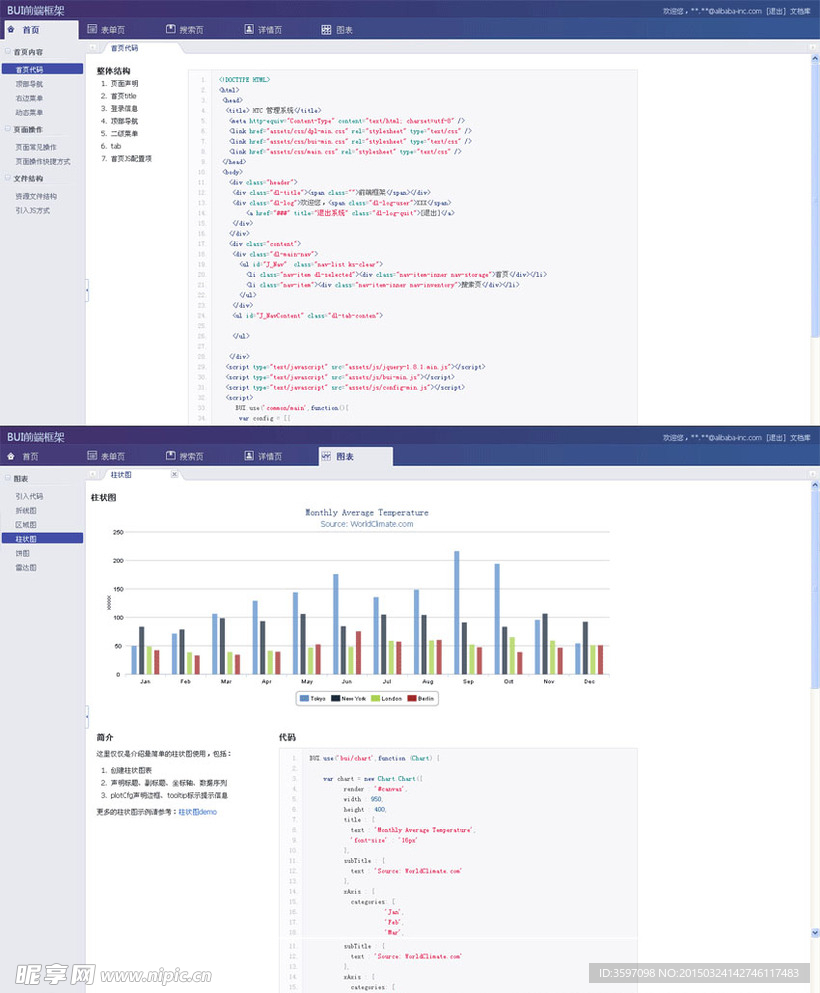Open 资源文件结构 in the sidebar
Image resolution: width=820 pixels, height=993 pixels.
[36, 196]
